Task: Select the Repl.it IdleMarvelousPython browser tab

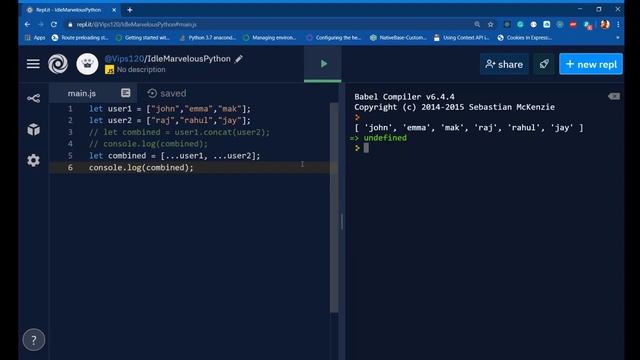Action: [x=68, y=10]
